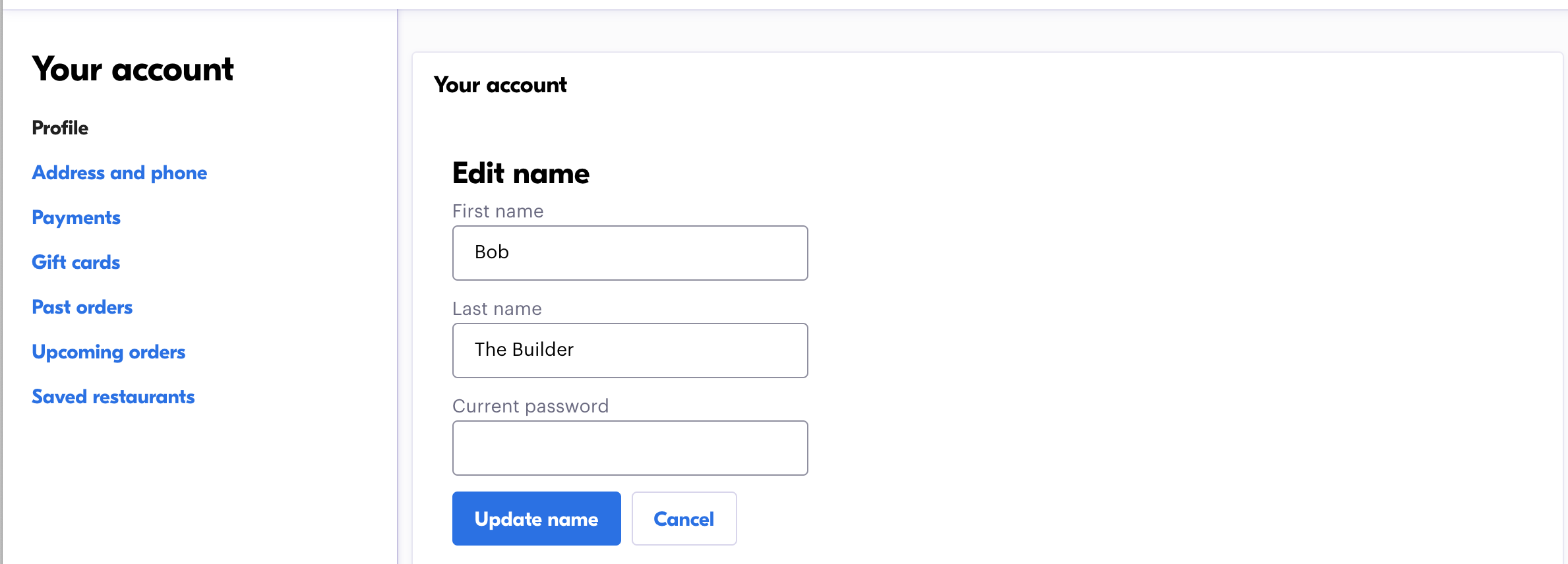
Task: Click the Last name field label
Action: click(x=497, y=309)
